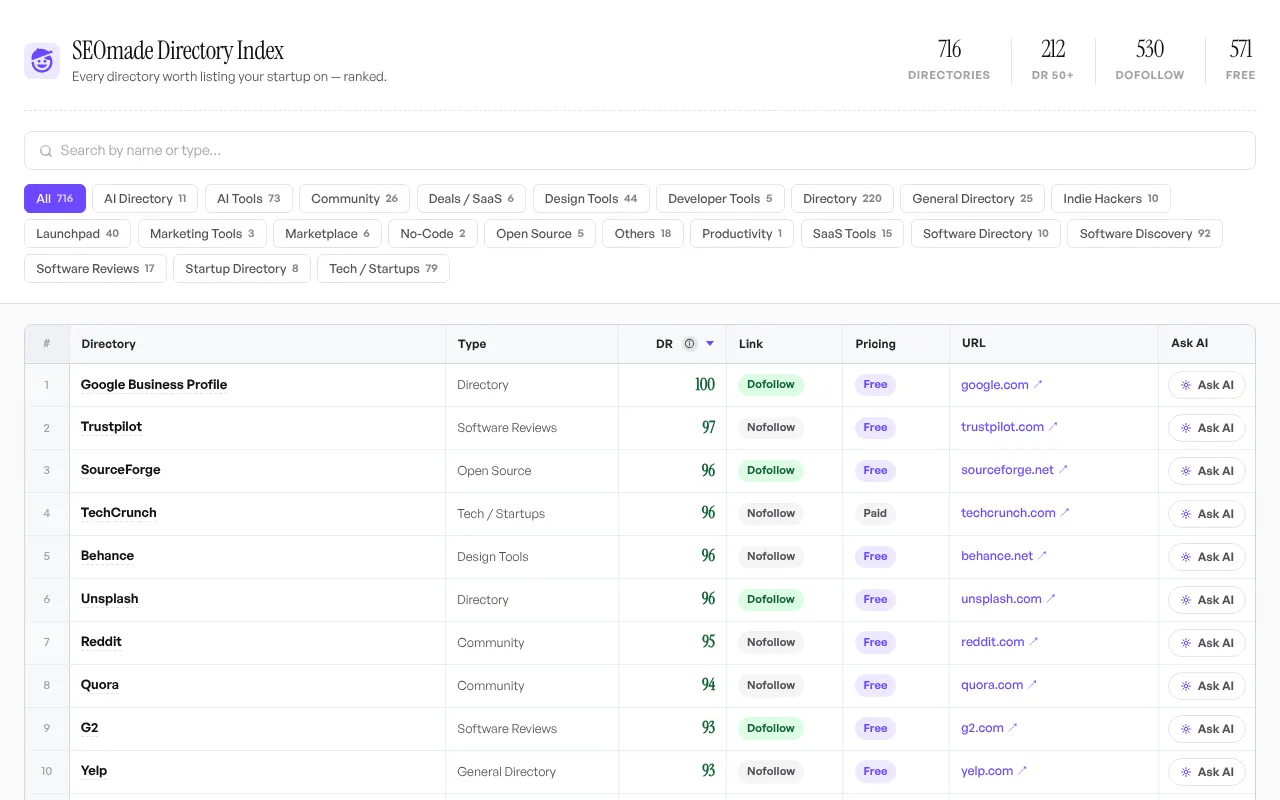Click the DR value 97 for Trustpilot

708,427
